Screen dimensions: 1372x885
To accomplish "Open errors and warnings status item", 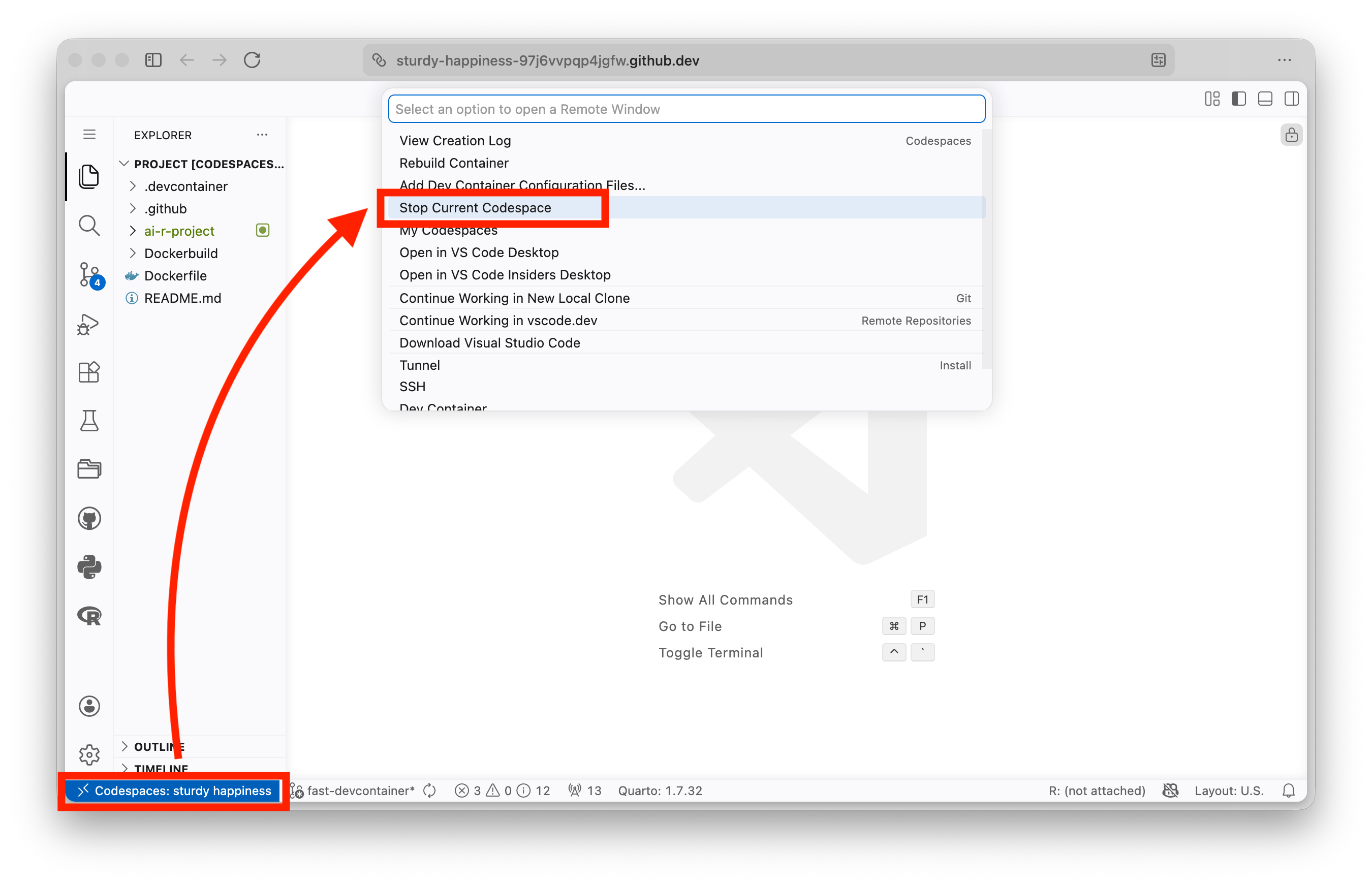I will 503,791.
